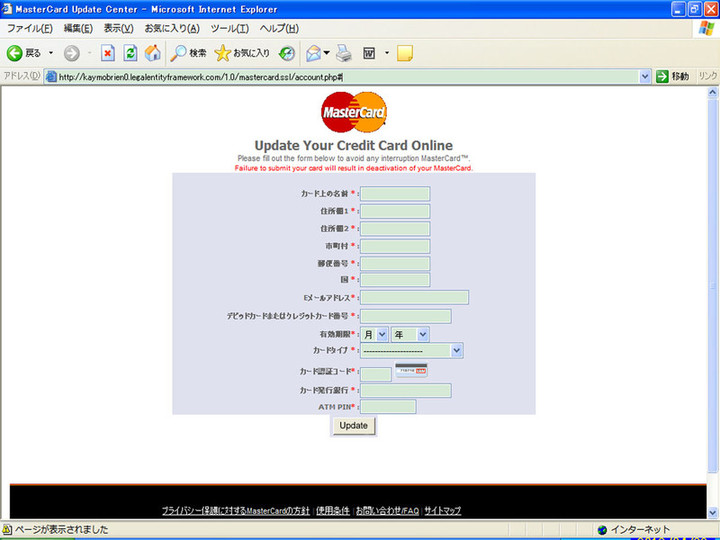Open the サイトマップ footer link
Screen dimensions: 720x540
pyautogui.click(x=442, y=510)
